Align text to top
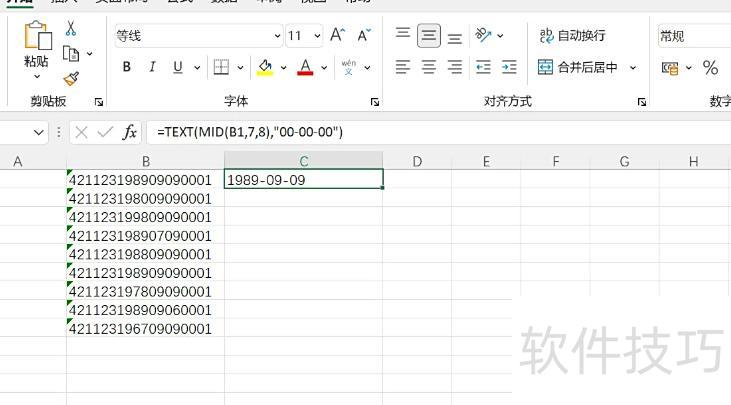The width and height of the screenshot is (731, 405). point(403,33)
